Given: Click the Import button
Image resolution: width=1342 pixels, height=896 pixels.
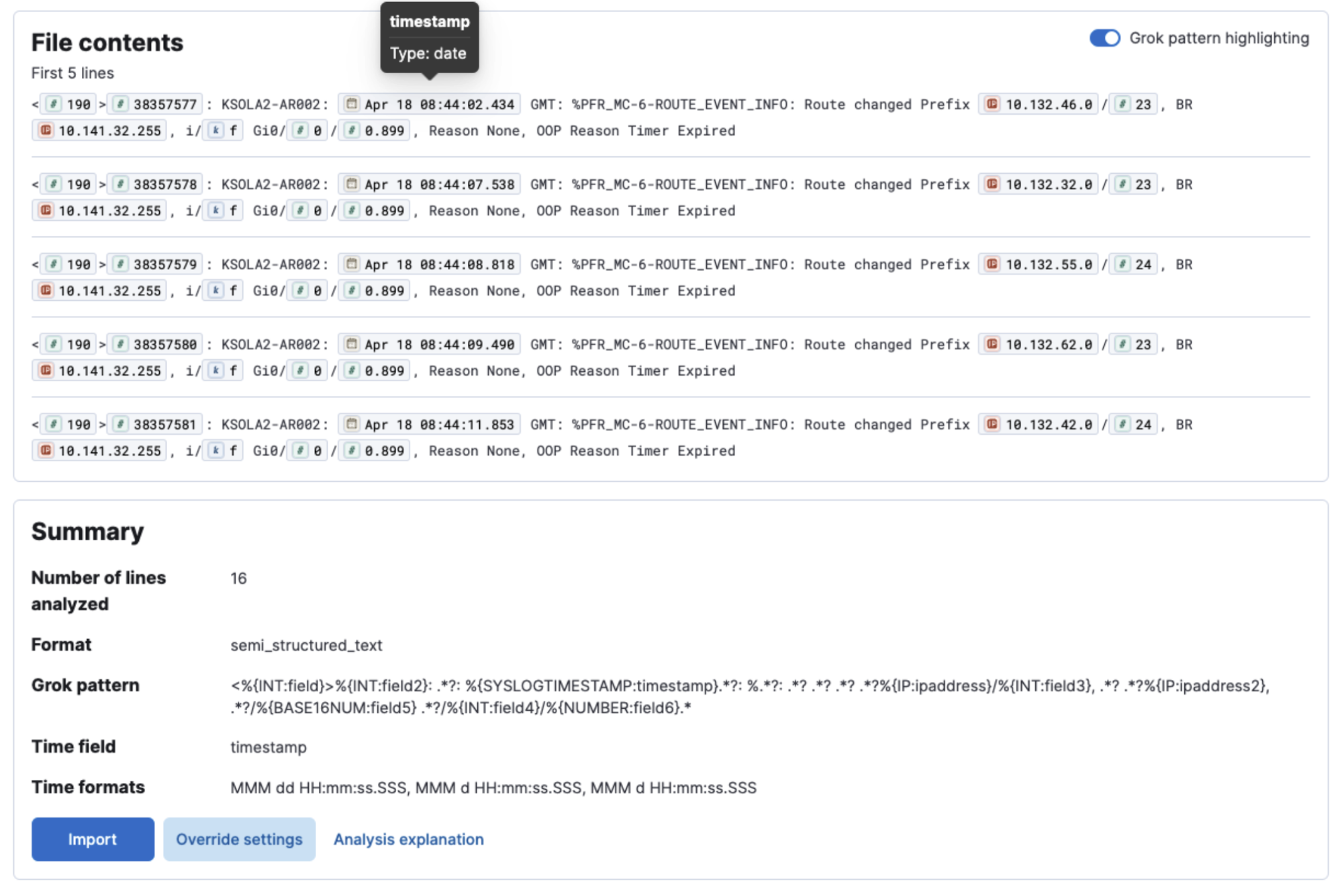Looking at the screenshot, I should click(92, 839).
